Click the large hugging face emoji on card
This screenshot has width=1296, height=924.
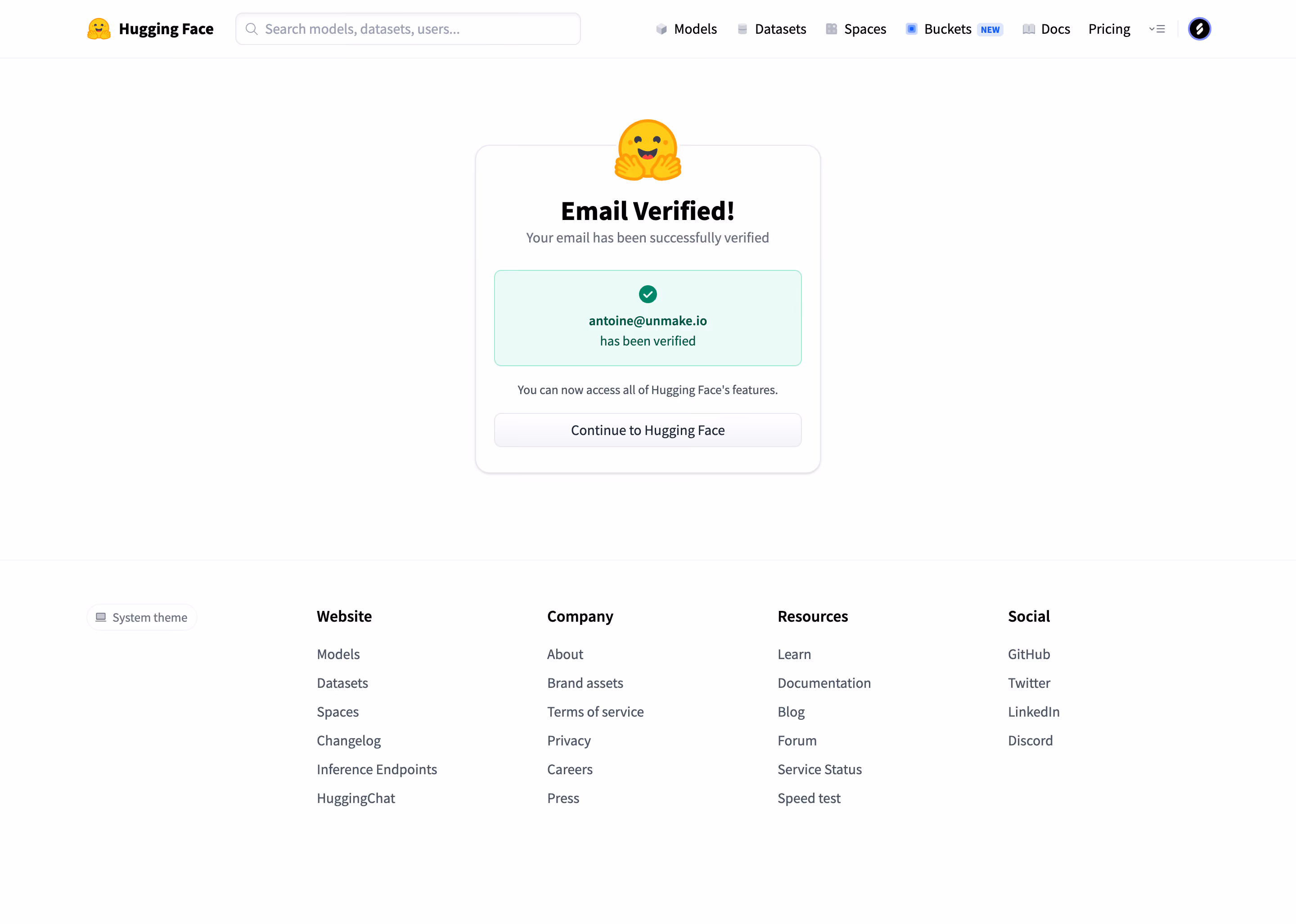pyautogui.click(x=648, y=150)
